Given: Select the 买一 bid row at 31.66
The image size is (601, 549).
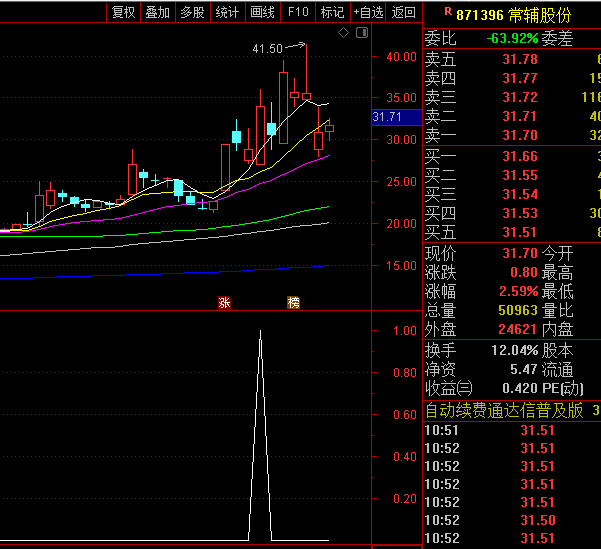Looking at the screenshot, I should (x=510, y=156).
